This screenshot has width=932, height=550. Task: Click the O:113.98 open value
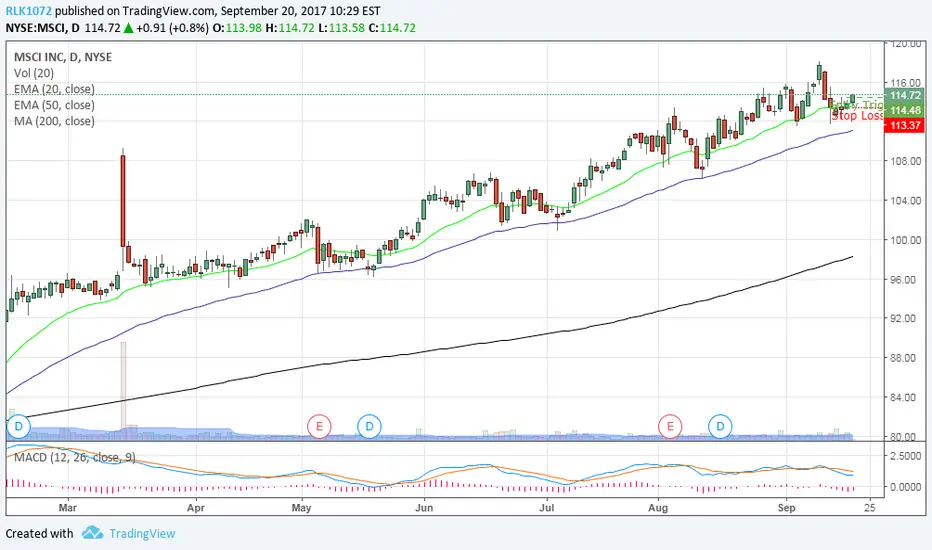[x=237, y=28]
